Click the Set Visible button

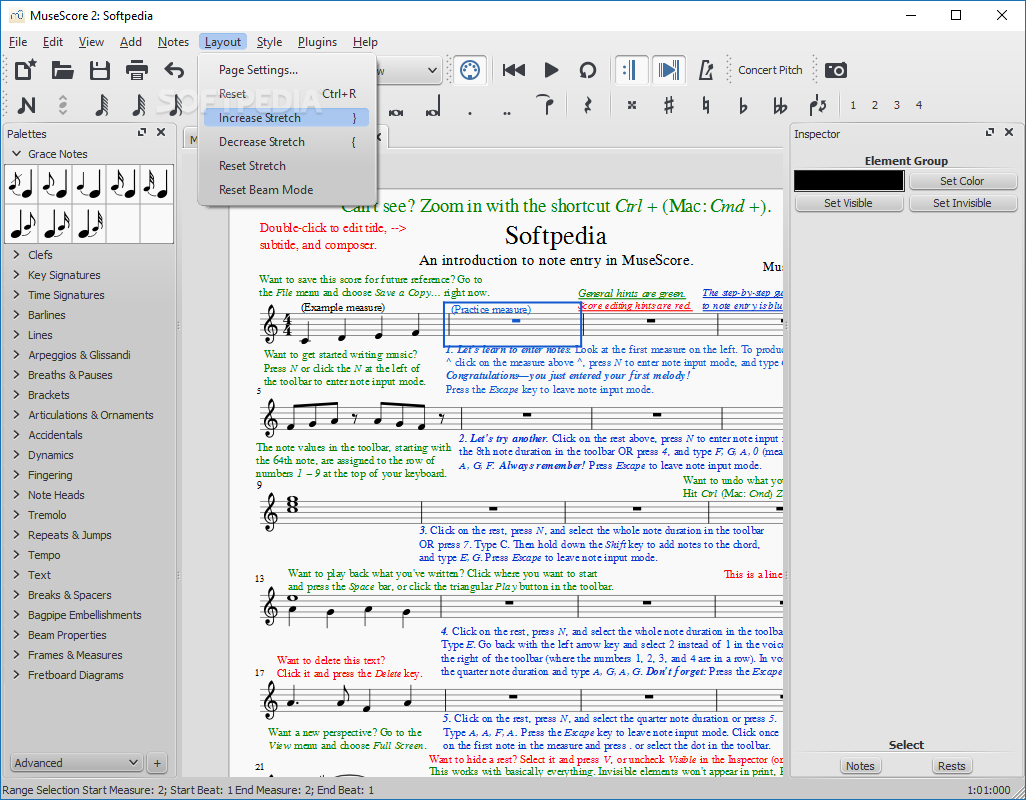tap(849, 203)
